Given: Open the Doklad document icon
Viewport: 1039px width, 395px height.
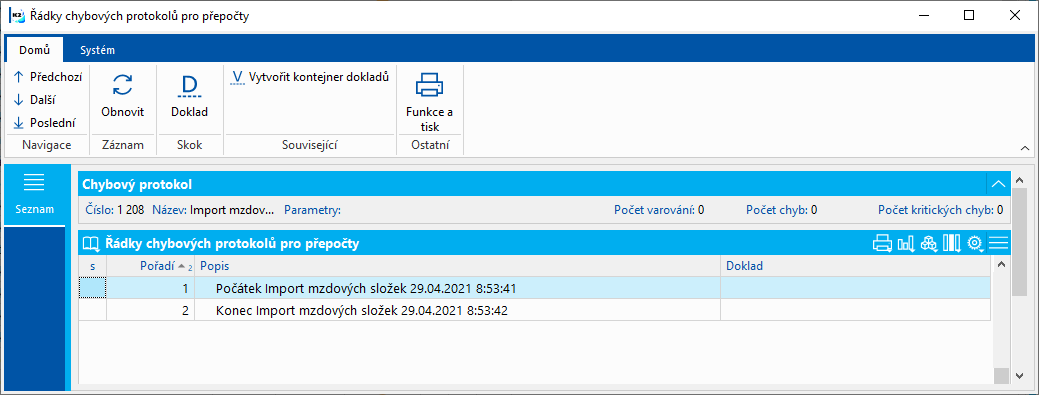Looking at the screenshot, I should [x=190, y=85].
